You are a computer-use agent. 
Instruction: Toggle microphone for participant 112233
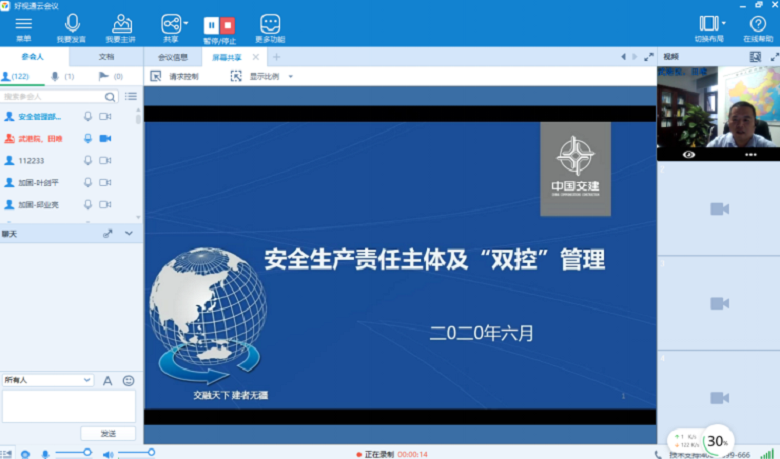coord(88,160)
